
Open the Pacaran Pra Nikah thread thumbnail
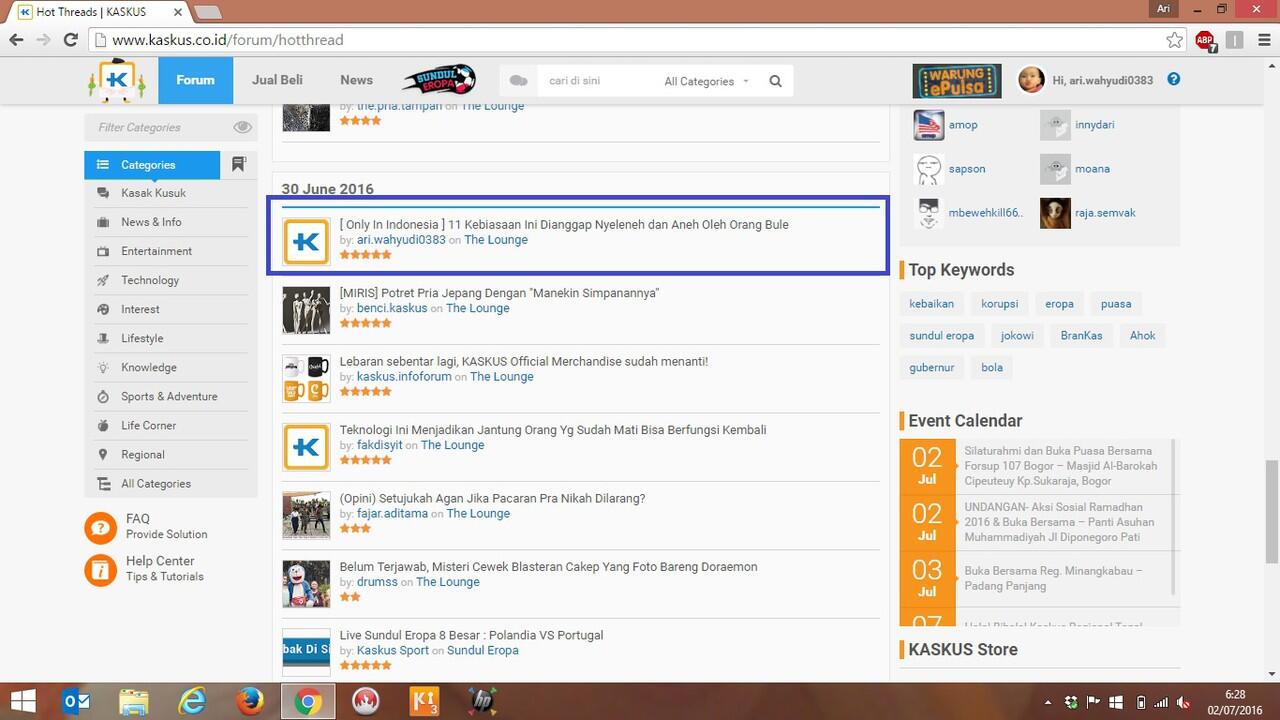(x=306, y=515)
